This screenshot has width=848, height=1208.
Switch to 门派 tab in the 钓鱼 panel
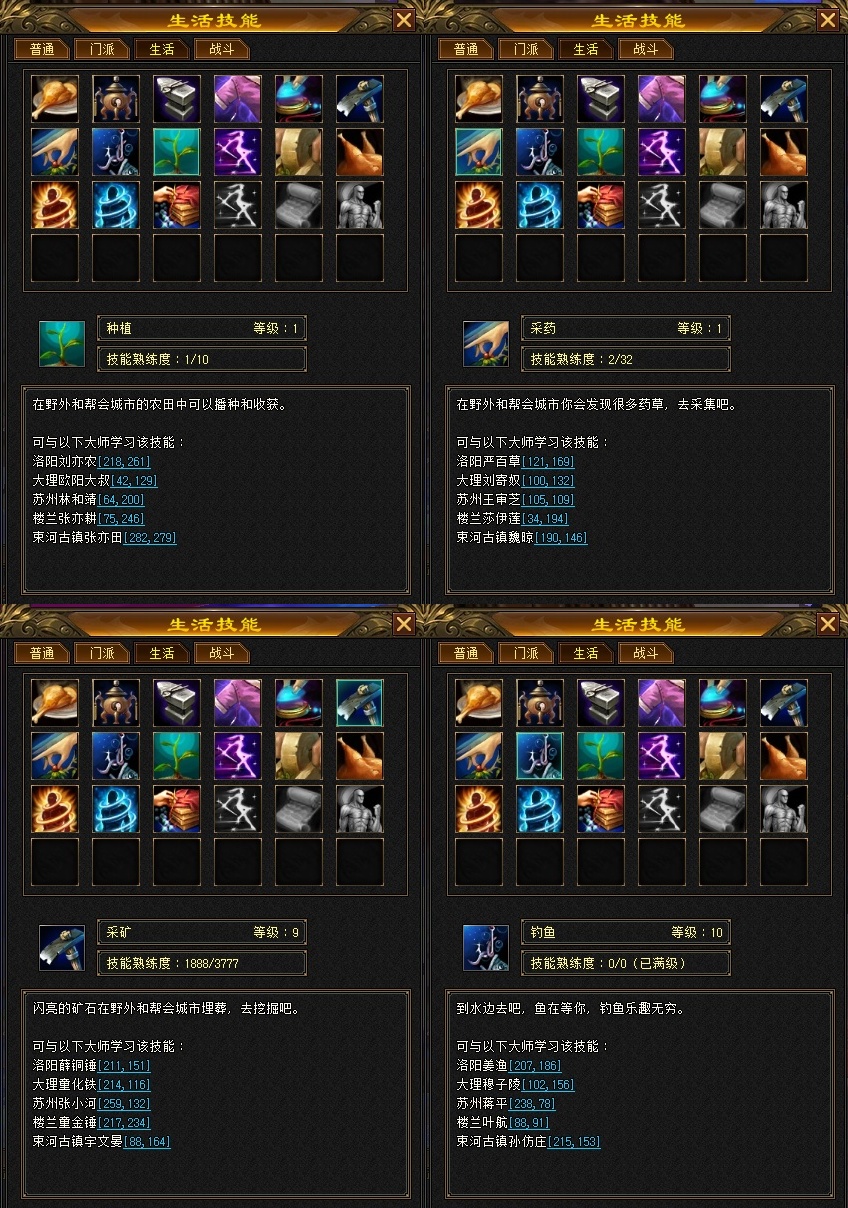pyautogui.click(x=525, y=653)
